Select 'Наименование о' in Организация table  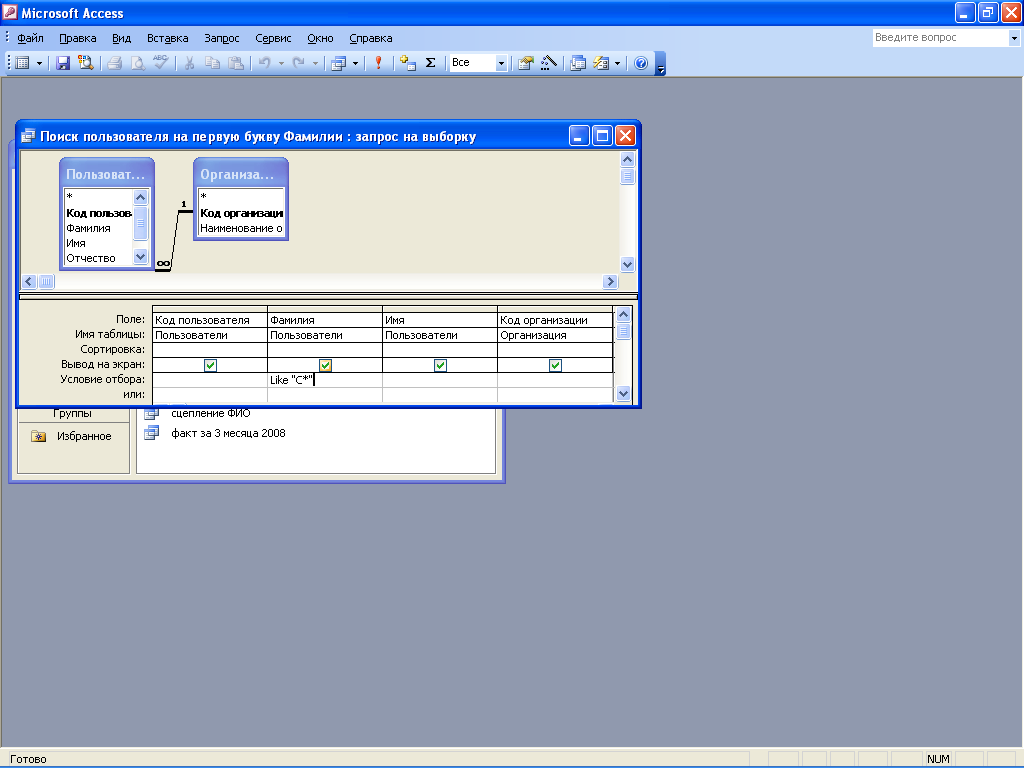point(241,228)
